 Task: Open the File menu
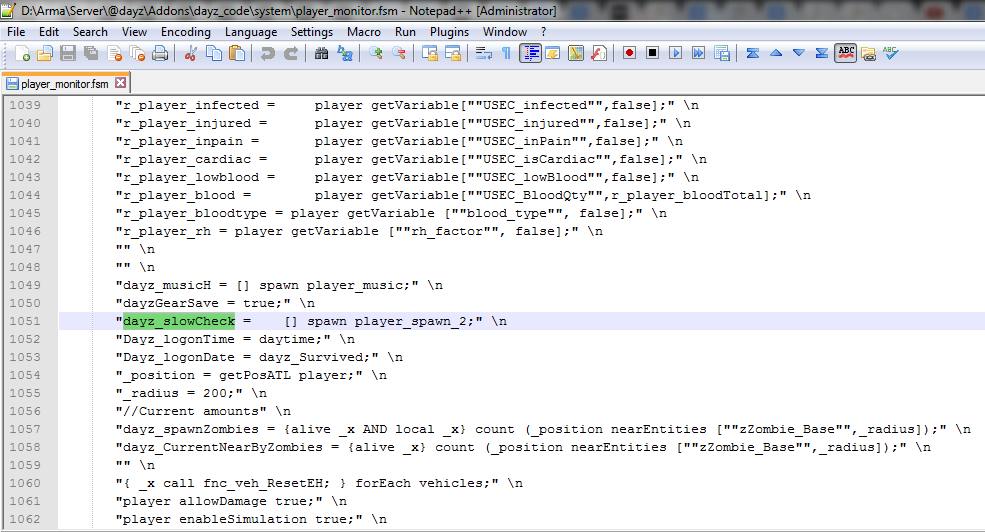point(16,32)
